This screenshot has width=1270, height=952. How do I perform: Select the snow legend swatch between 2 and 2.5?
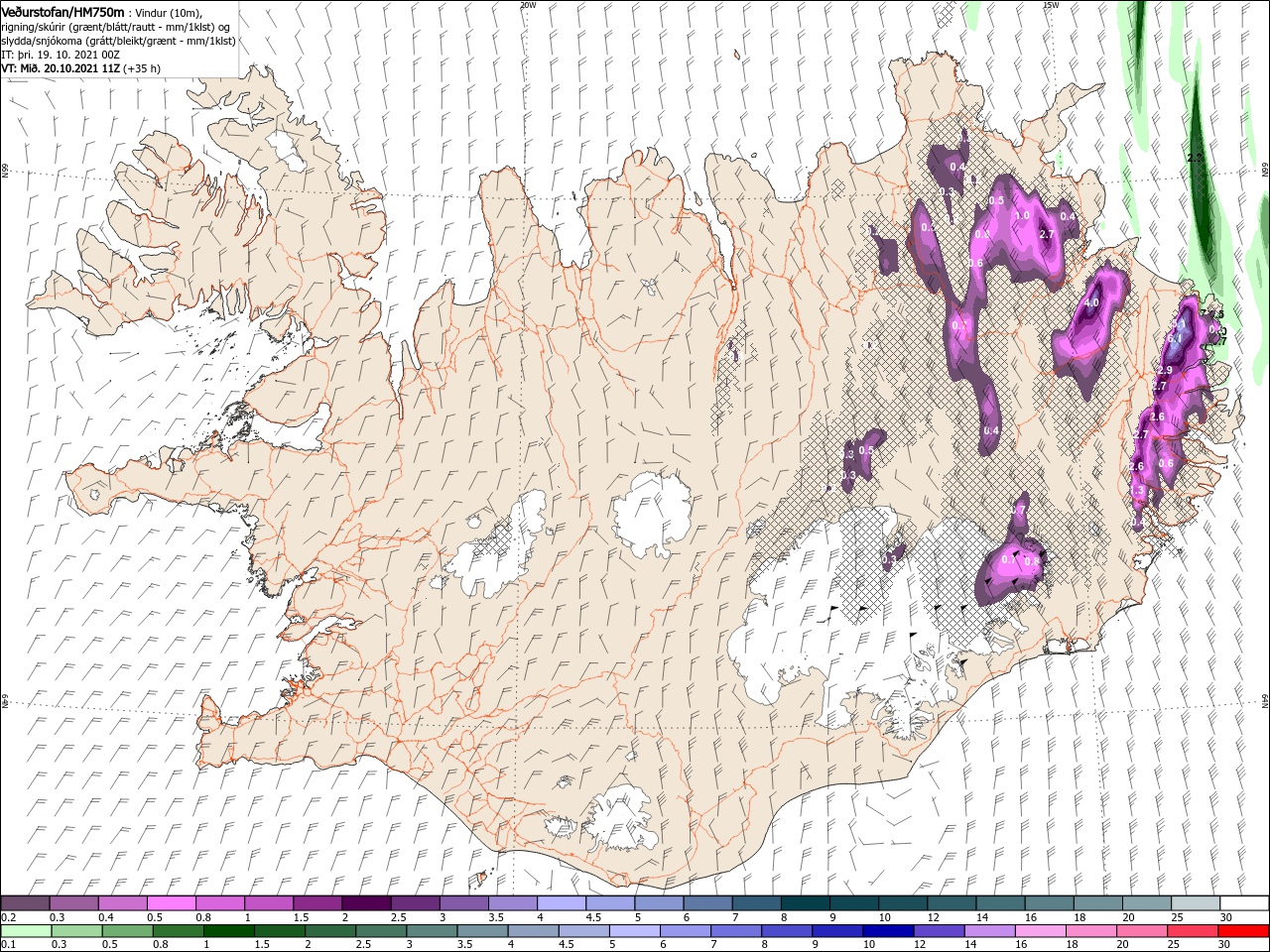(x=366, y=903)
